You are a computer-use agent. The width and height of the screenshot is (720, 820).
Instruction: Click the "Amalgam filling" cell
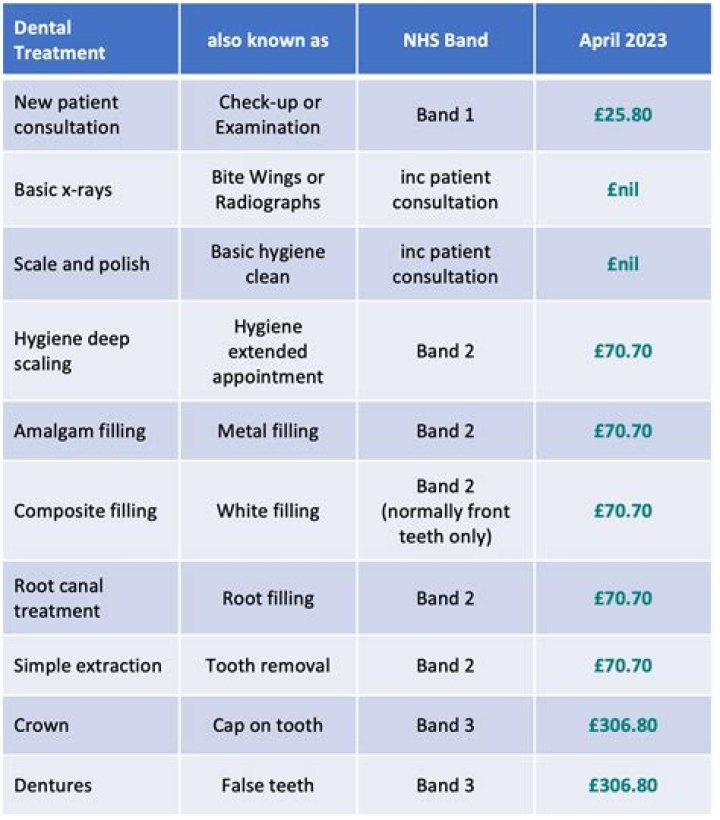click(80, 431)
